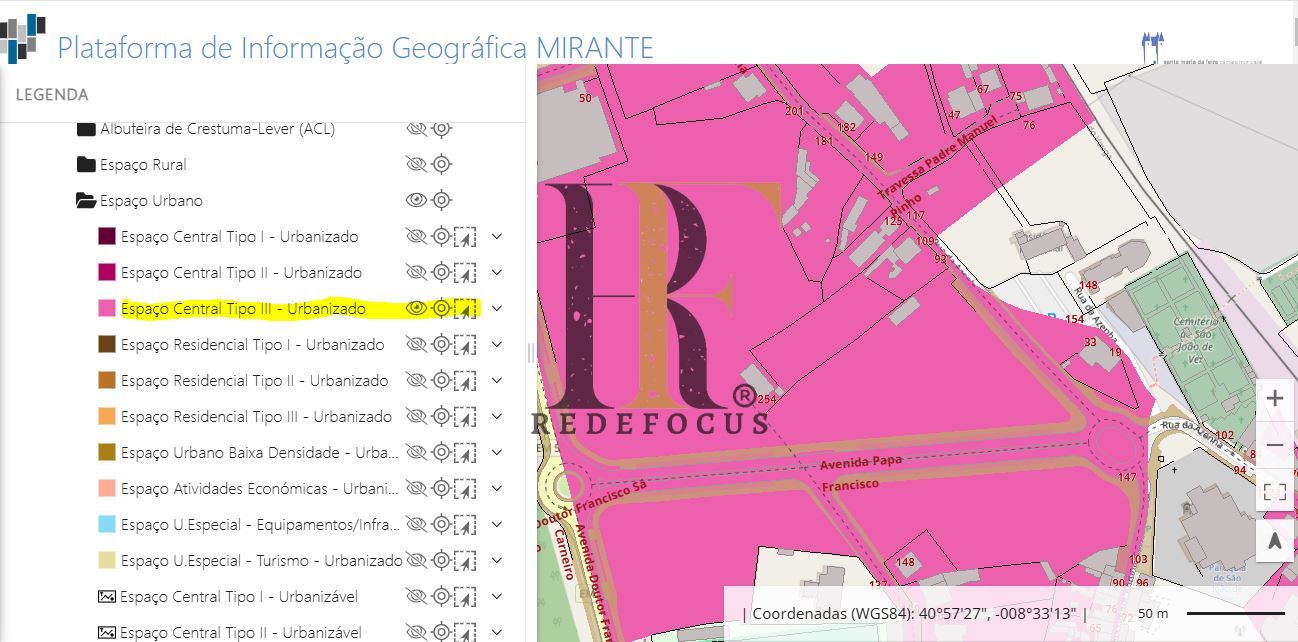The width and height of the screenshot is (1298, 642).
Task: Open the Espaço Rural folder
Action: (86, 164)
